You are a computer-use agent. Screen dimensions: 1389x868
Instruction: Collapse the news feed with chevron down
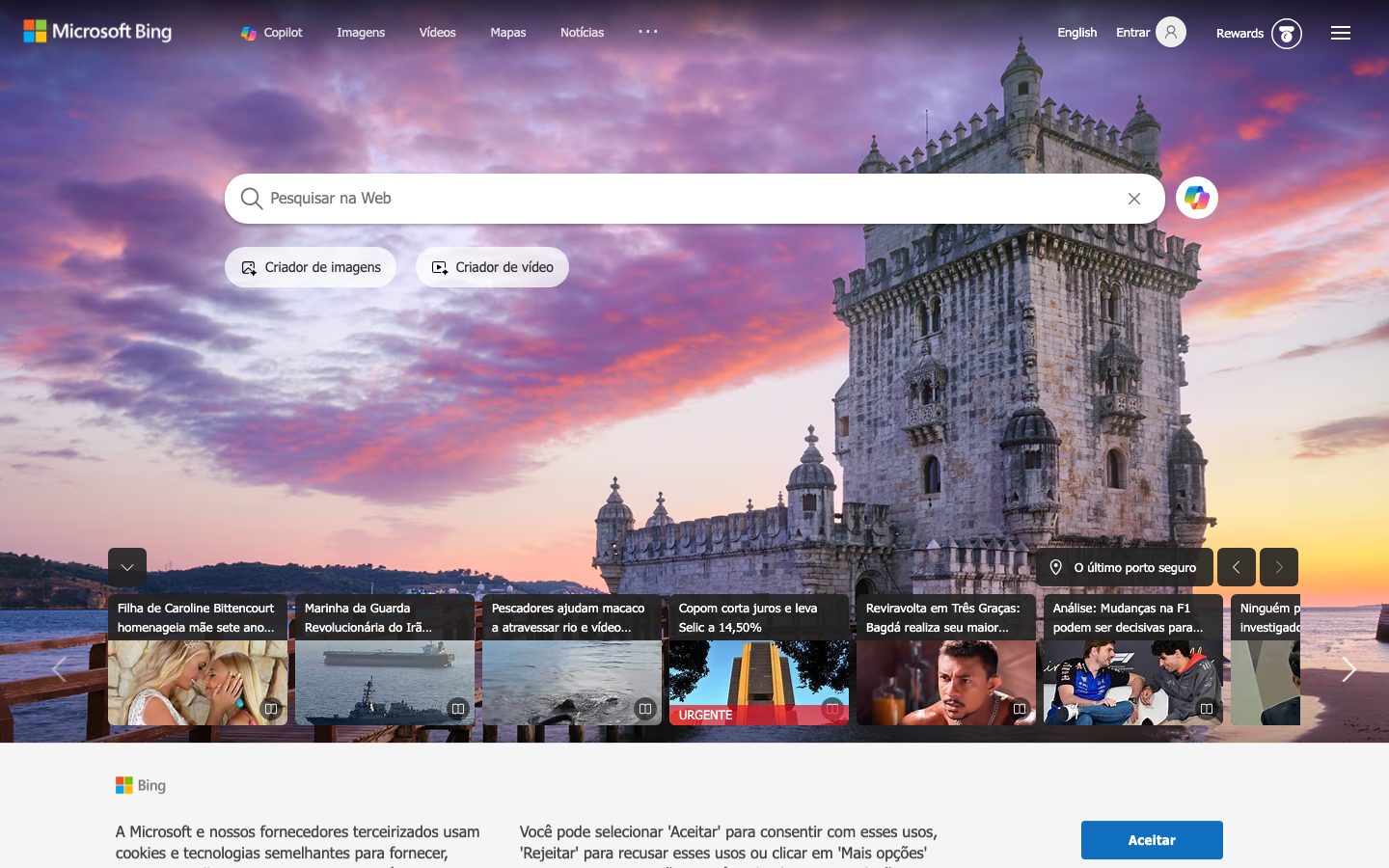point(127,567)
